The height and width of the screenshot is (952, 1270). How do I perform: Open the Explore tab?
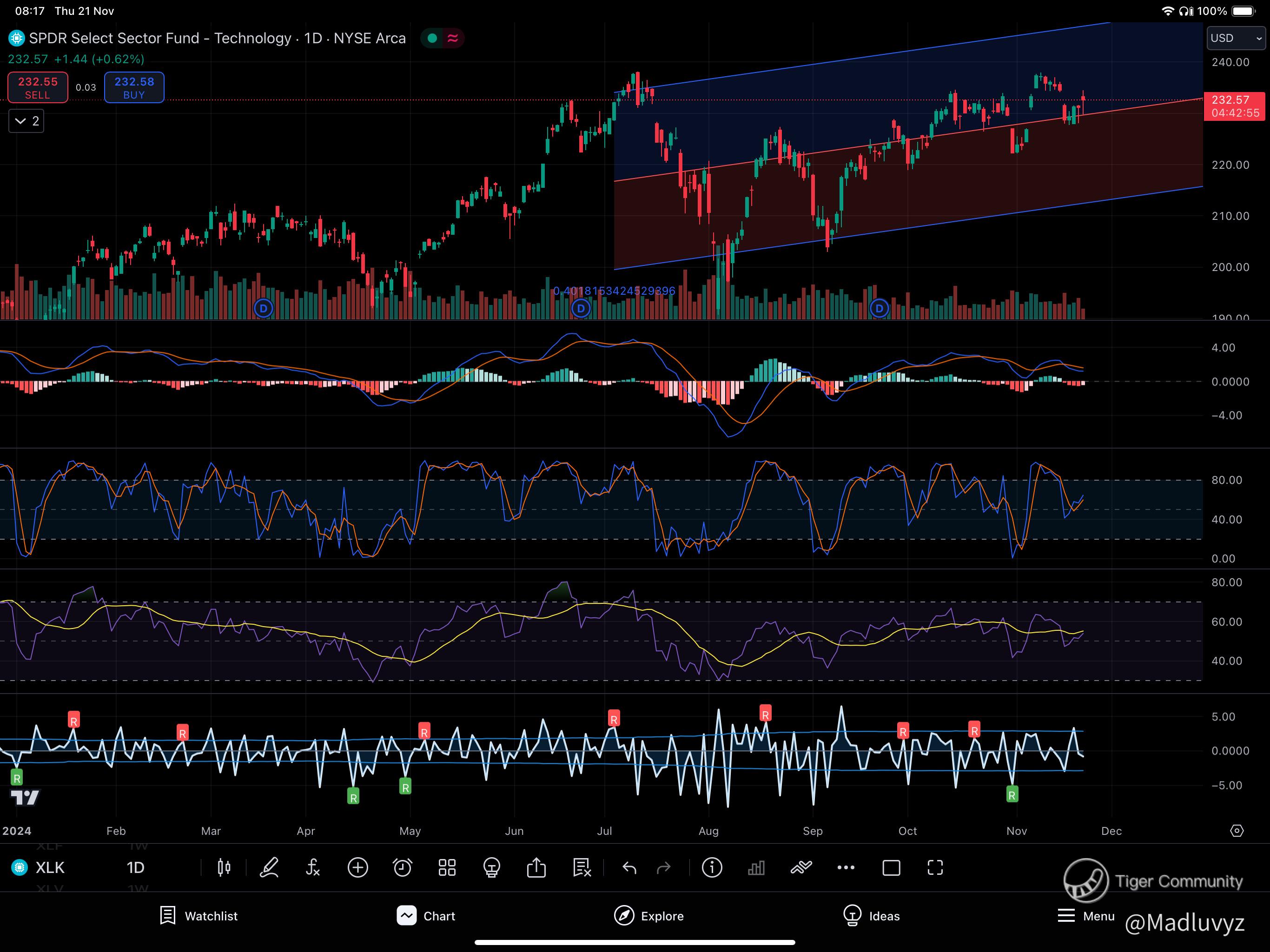649,916
